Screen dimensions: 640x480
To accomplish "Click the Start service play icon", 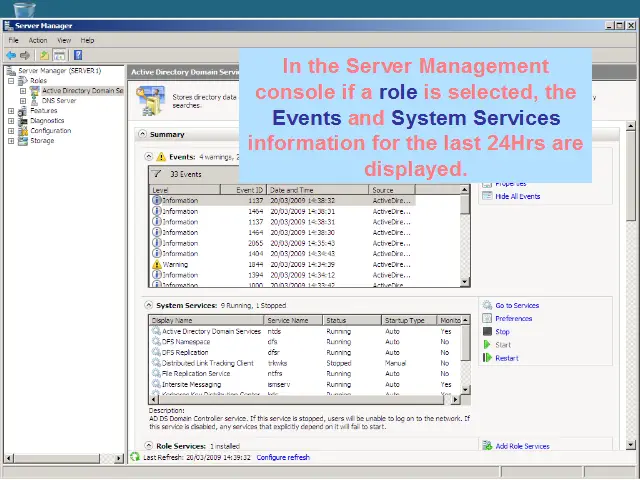I will 487,345.
